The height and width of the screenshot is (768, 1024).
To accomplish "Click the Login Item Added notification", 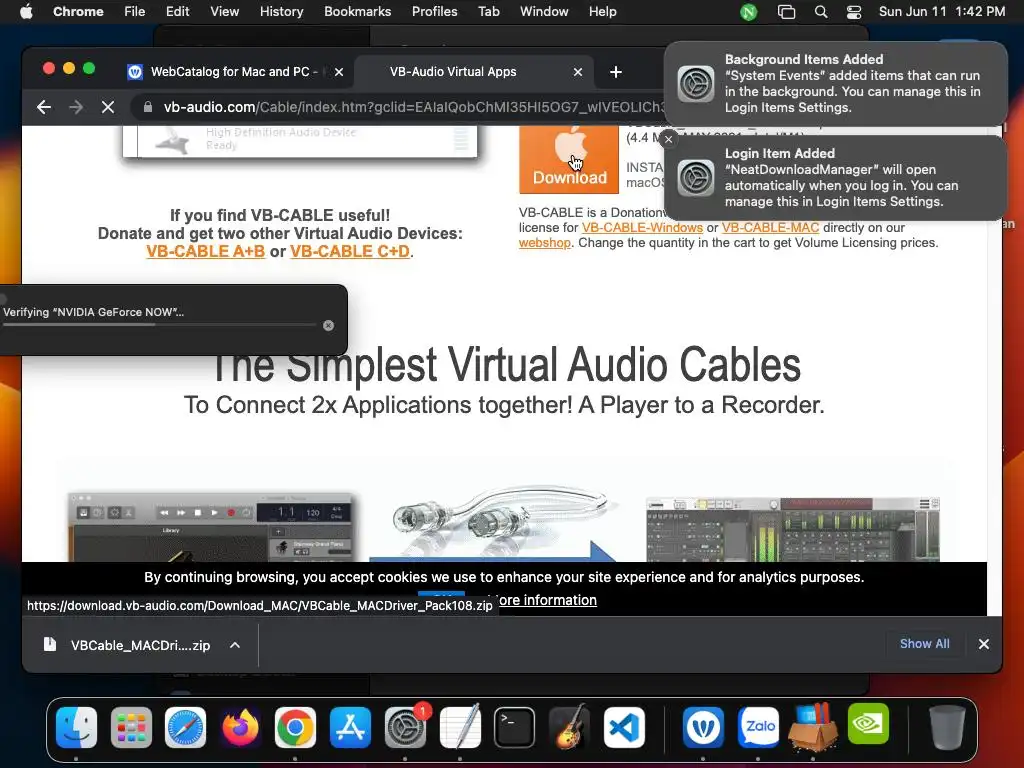I will click(x=835, y=178).
